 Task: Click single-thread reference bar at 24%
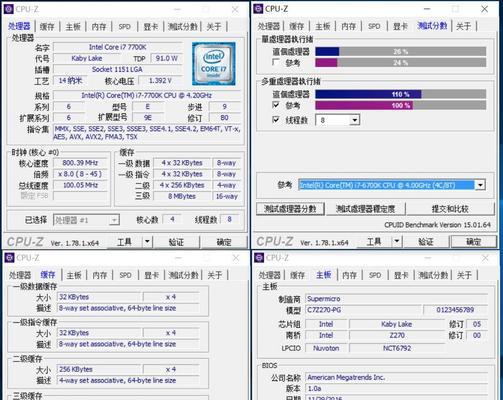tap(400, 62)
